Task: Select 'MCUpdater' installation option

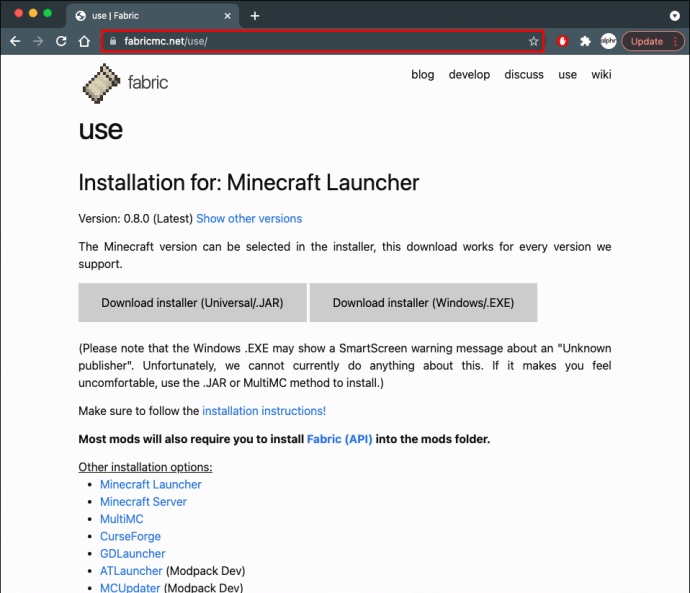Action: coord(130,588)
